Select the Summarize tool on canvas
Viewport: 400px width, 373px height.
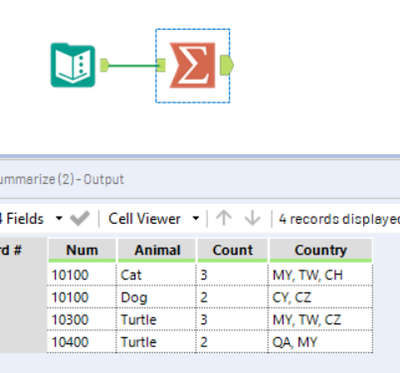(x=193, y=65)
